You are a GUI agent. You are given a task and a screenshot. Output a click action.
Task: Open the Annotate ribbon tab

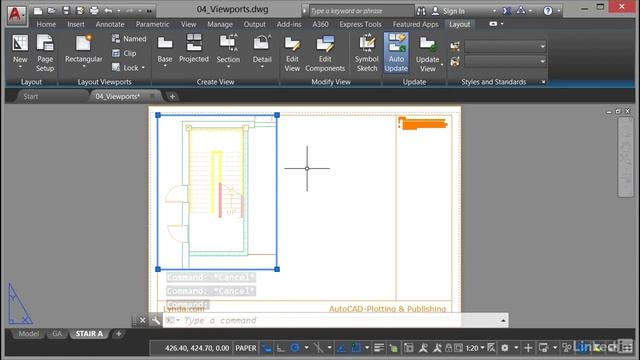[x=110, y=24]
